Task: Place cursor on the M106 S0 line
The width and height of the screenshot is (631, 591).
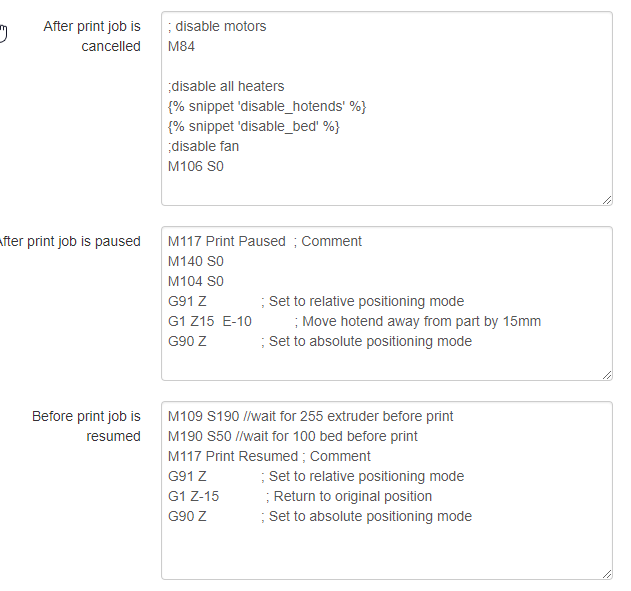Action: pyautogui.click(x=196, y=167)
